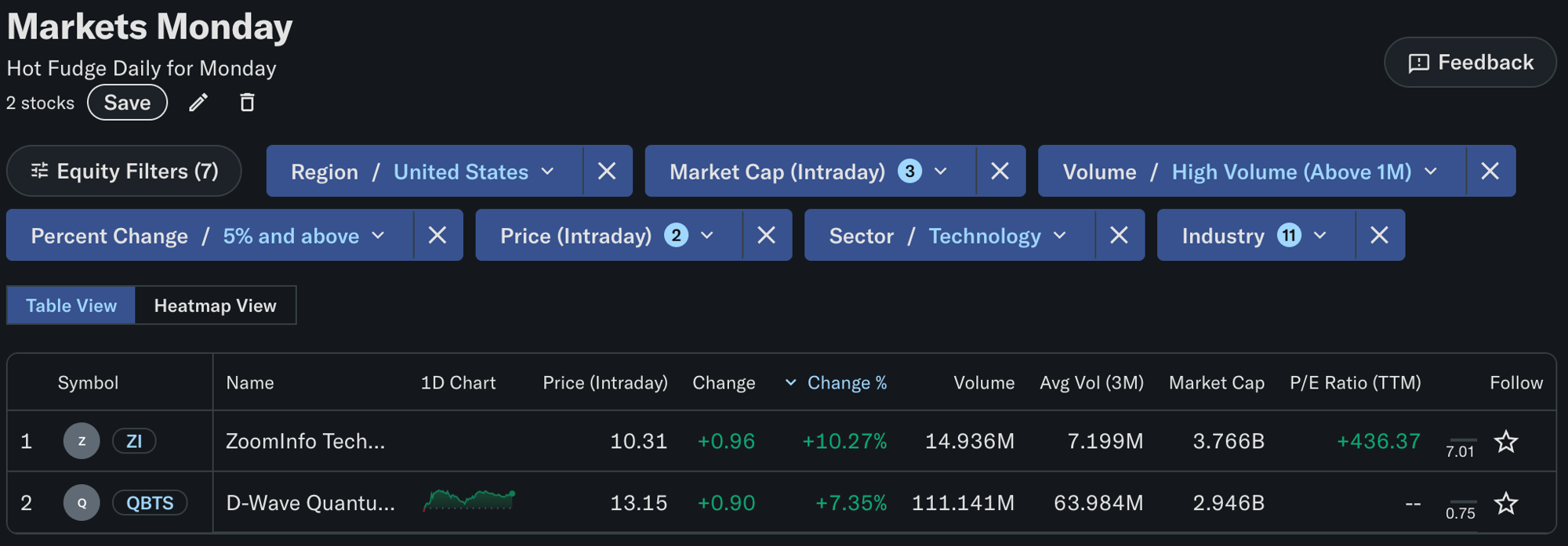Open the Sector Technology dropdown
This screenshot has height=546, width=1568.
tap(949, 235)
